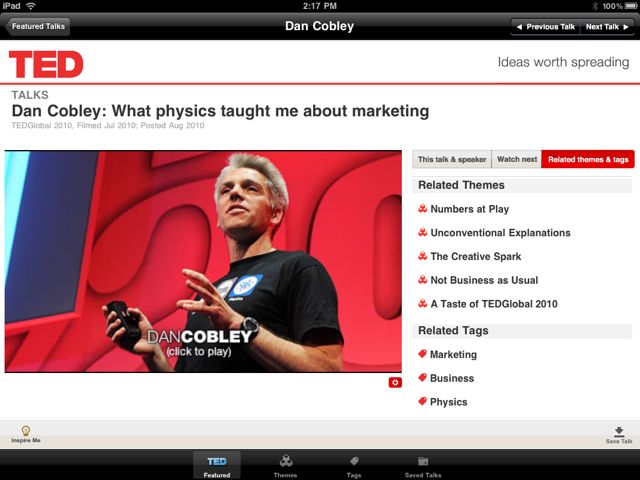
Task: Click tag icon beside Physics
Action: (x=422, y=401)
